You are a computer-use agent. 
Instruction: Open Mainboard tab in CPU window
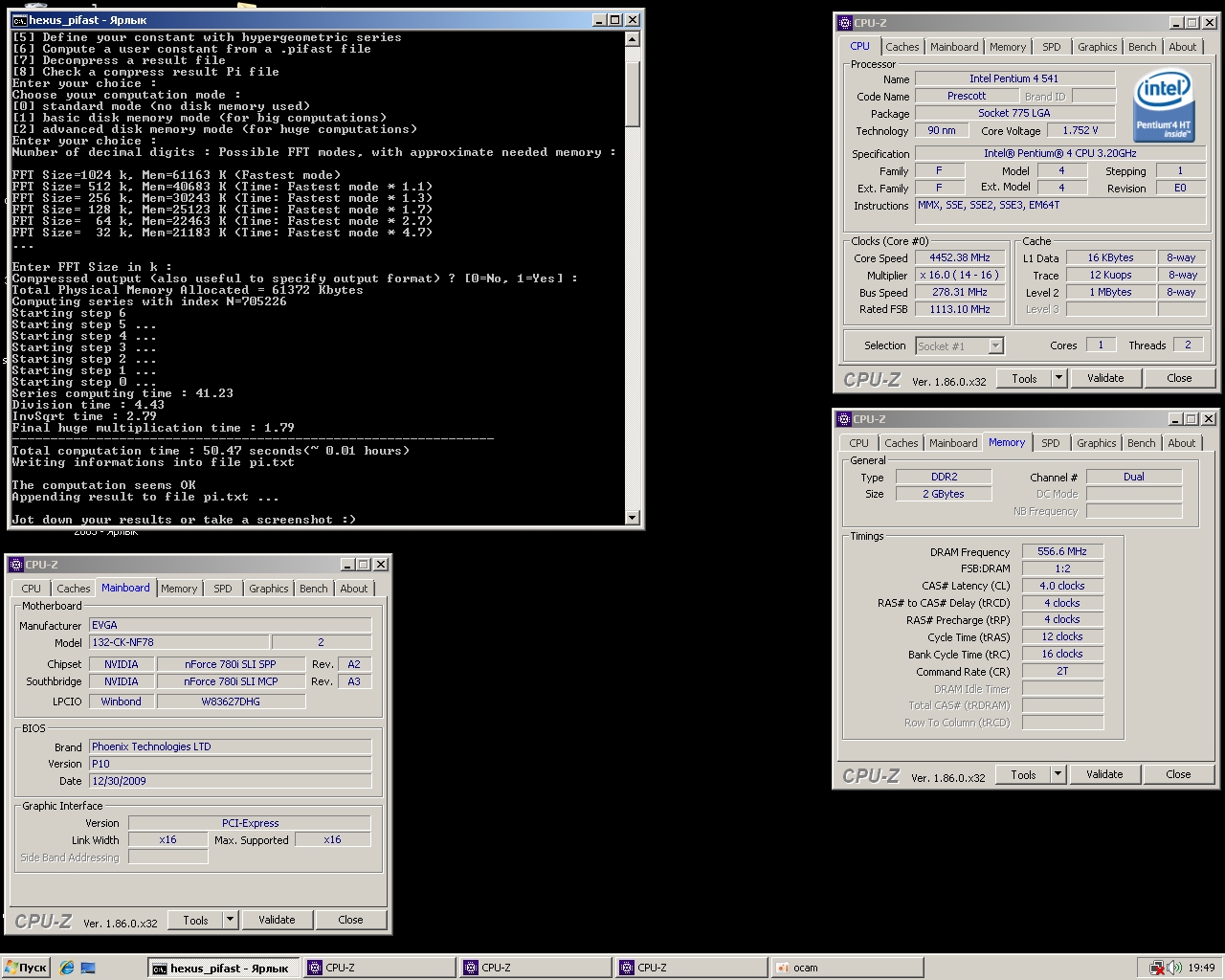(954, 47)
